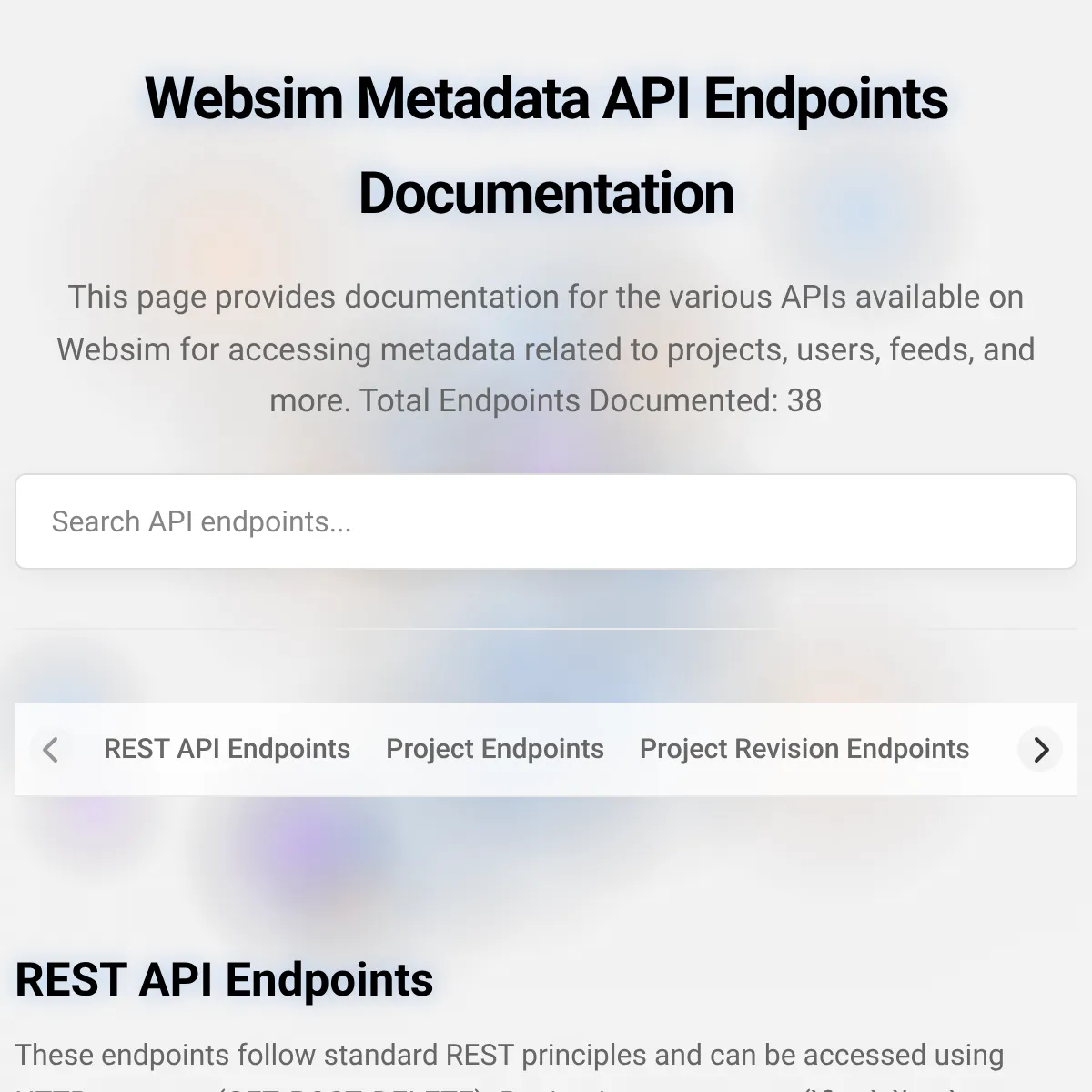1092x1092 pixels.
Task: Click the Search API endpoints input field
Action: 546,521
